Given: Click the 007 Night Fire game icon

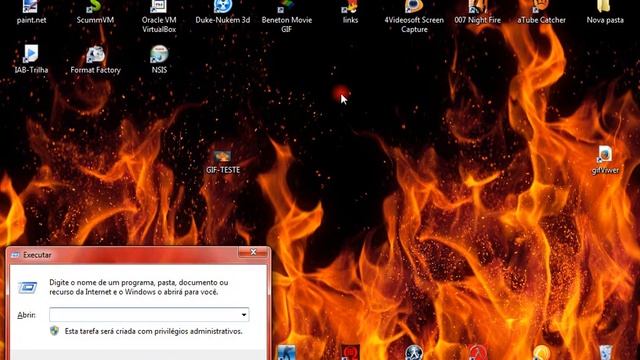Looking at the screenshot, I should [478, 13].
